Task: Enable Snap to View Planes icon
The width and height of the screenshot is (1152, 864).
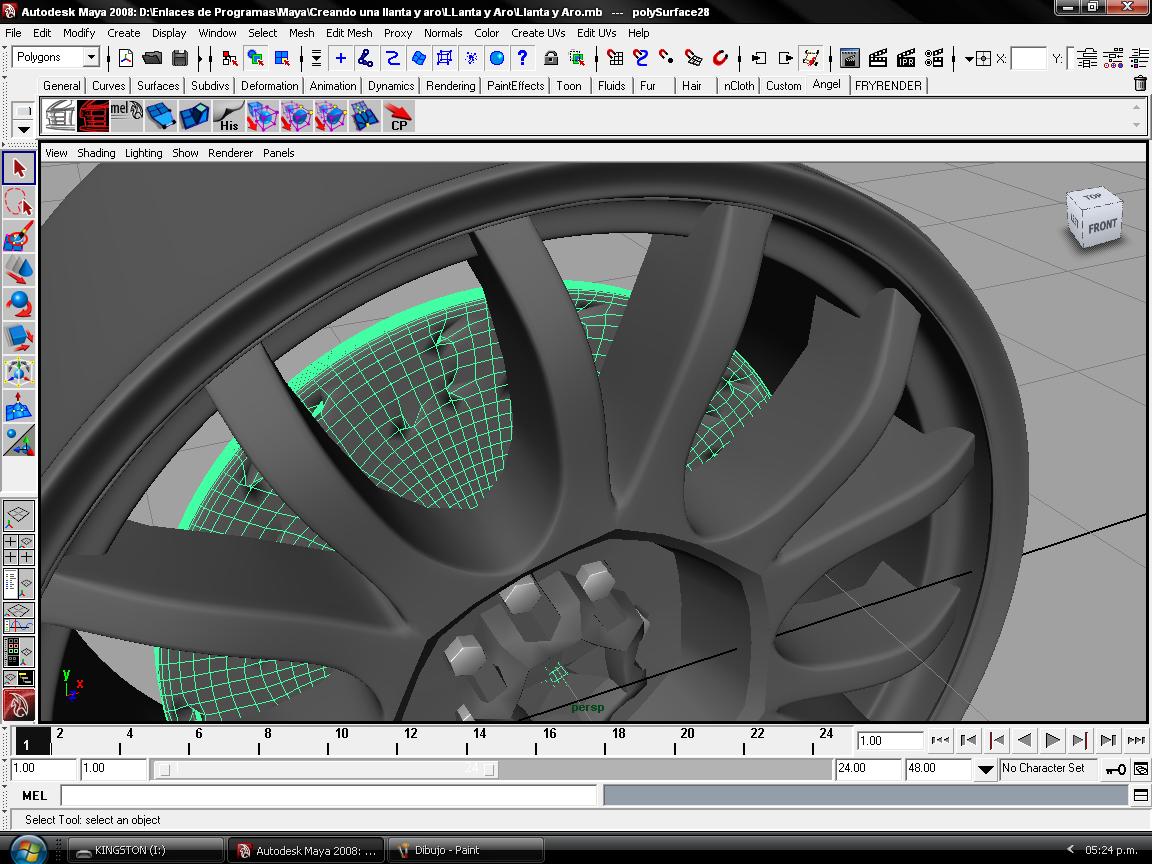Action: 693,58
